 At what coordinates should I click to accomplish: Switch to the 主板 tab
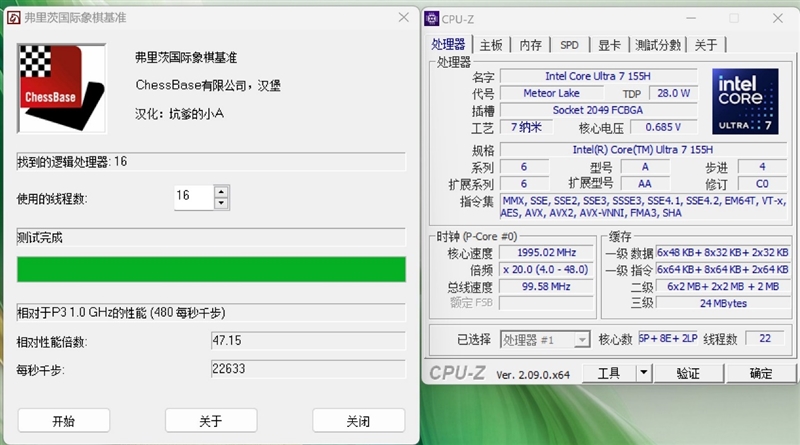tap(491, 45)
